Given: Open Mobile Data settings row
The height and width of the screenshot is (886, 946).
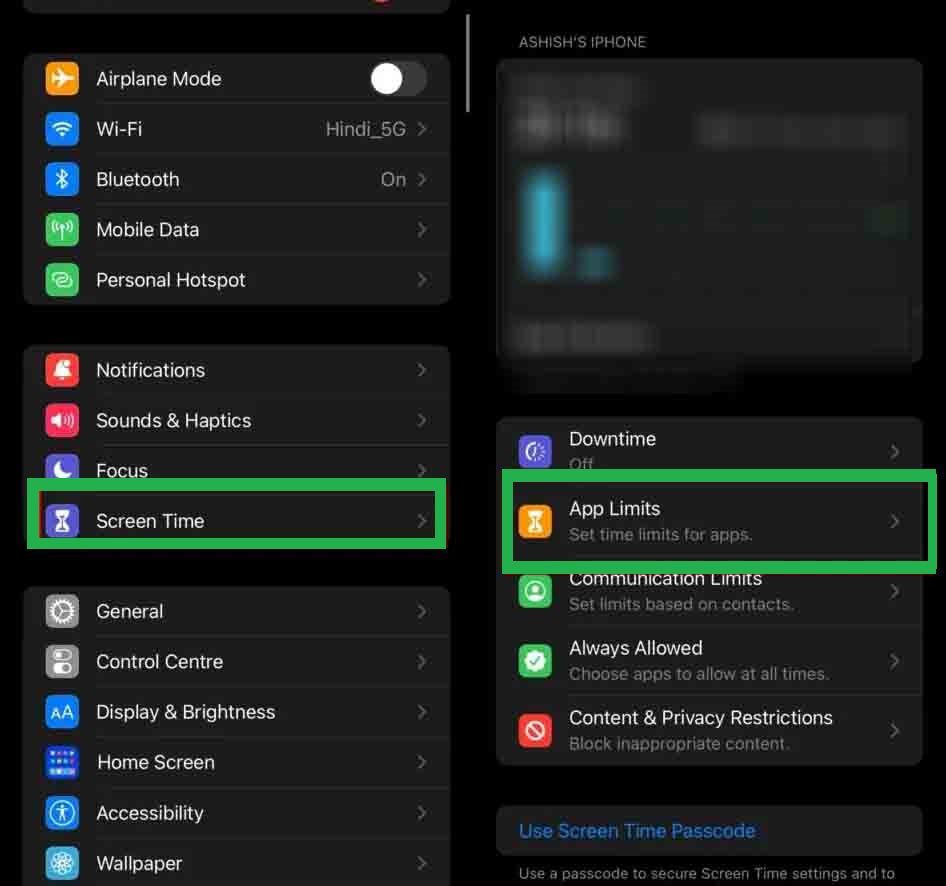Looking at the screenshot, I should 237,230.
